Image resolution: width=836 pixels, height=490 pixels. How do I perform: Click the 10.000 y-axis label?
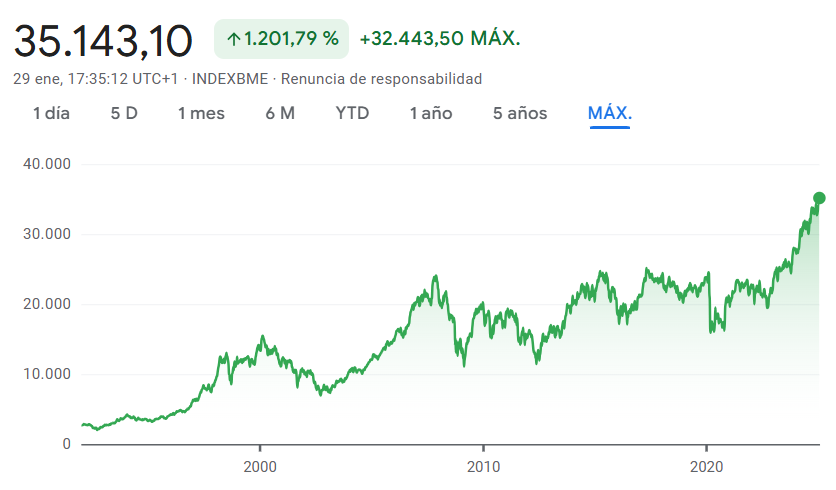click(x=47, y=374)
